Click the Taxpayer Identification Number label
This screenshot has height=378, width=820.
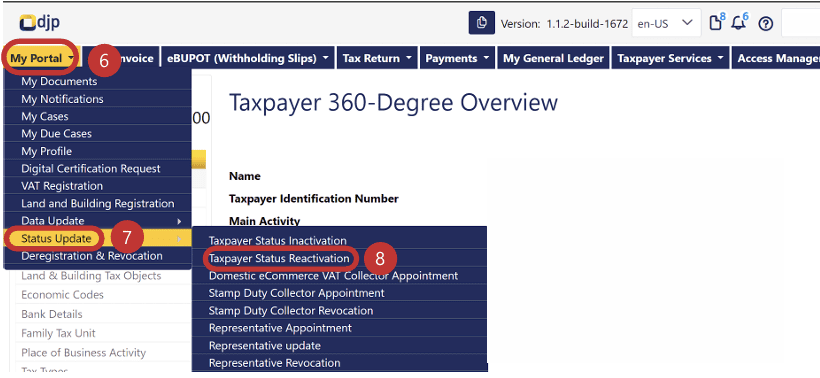pyautogui.click(x=314, y=199)
